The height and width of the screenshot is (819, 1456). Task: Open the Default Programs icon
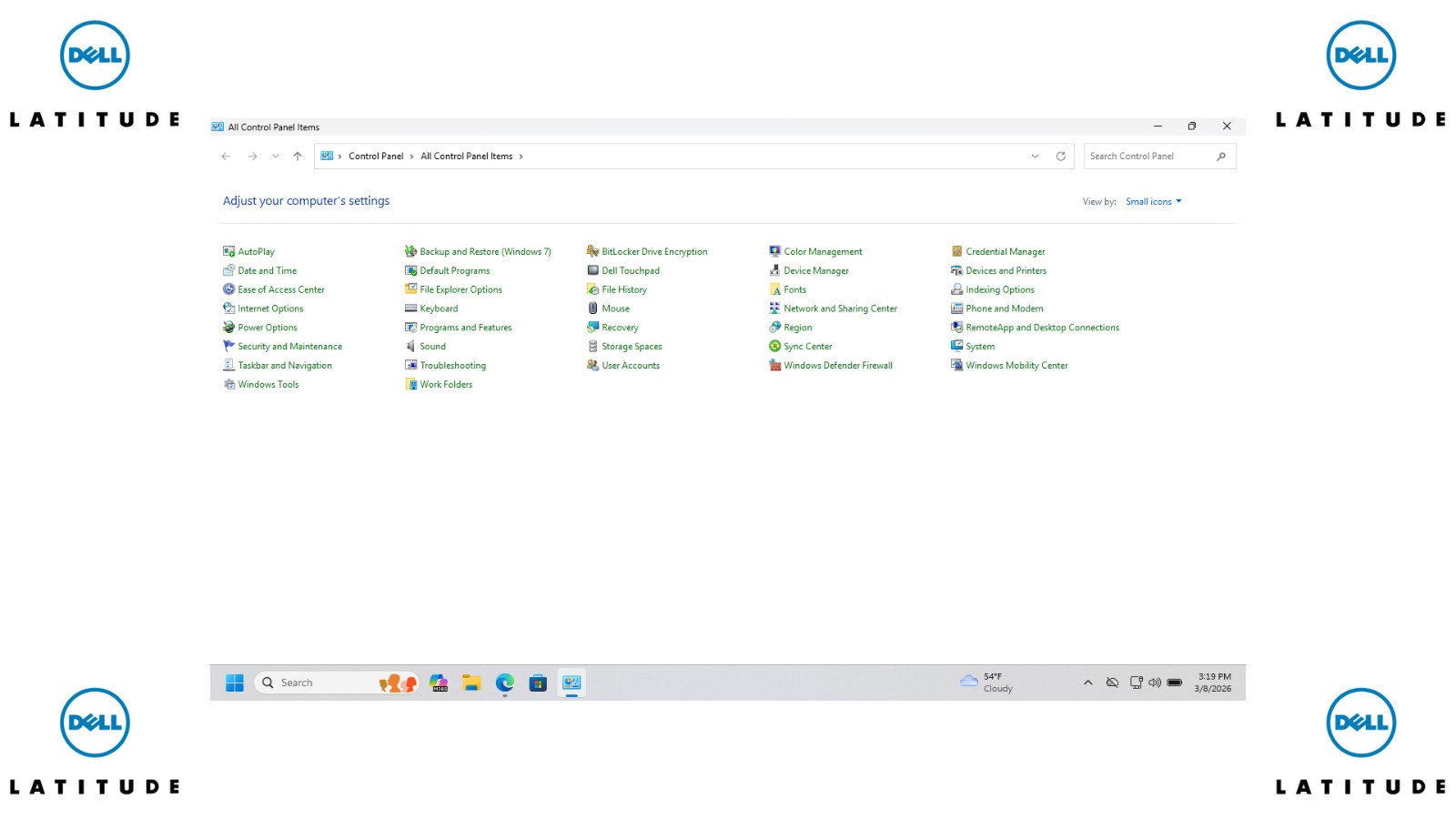pyautogui.click(x=411, y=270)
